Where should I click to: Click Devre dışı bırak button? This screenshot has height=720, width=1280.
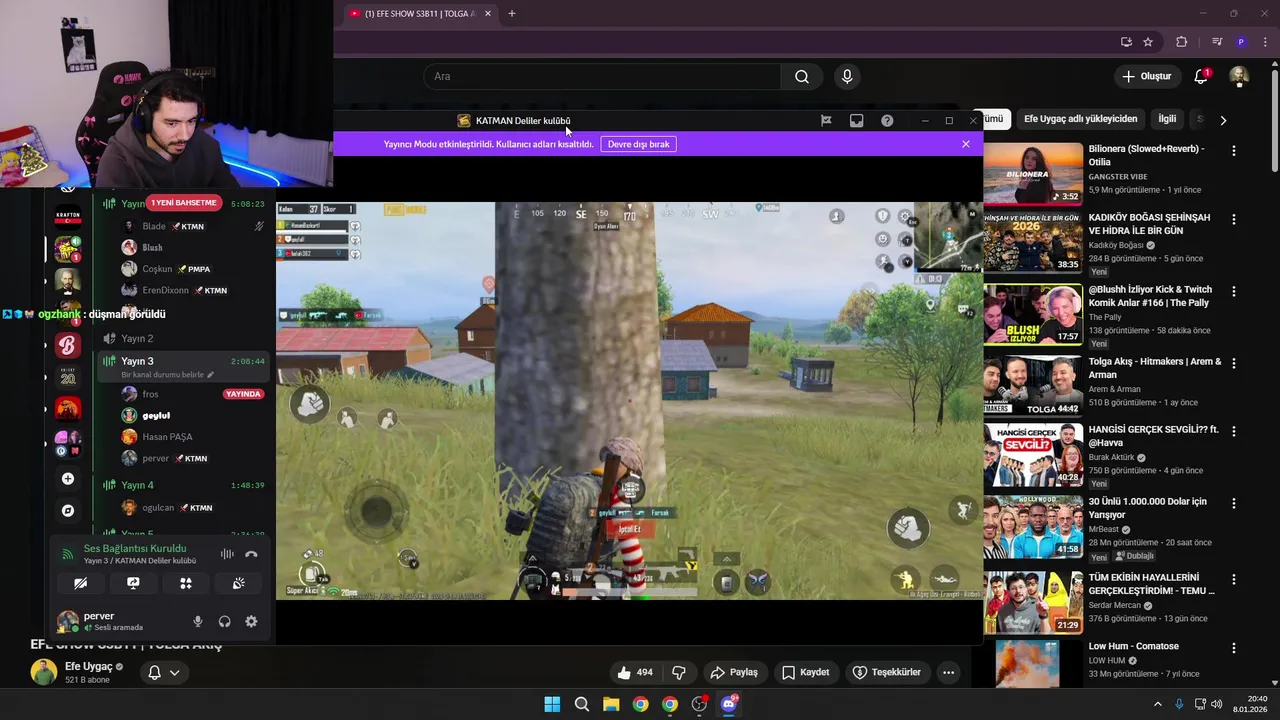[638, 144]
